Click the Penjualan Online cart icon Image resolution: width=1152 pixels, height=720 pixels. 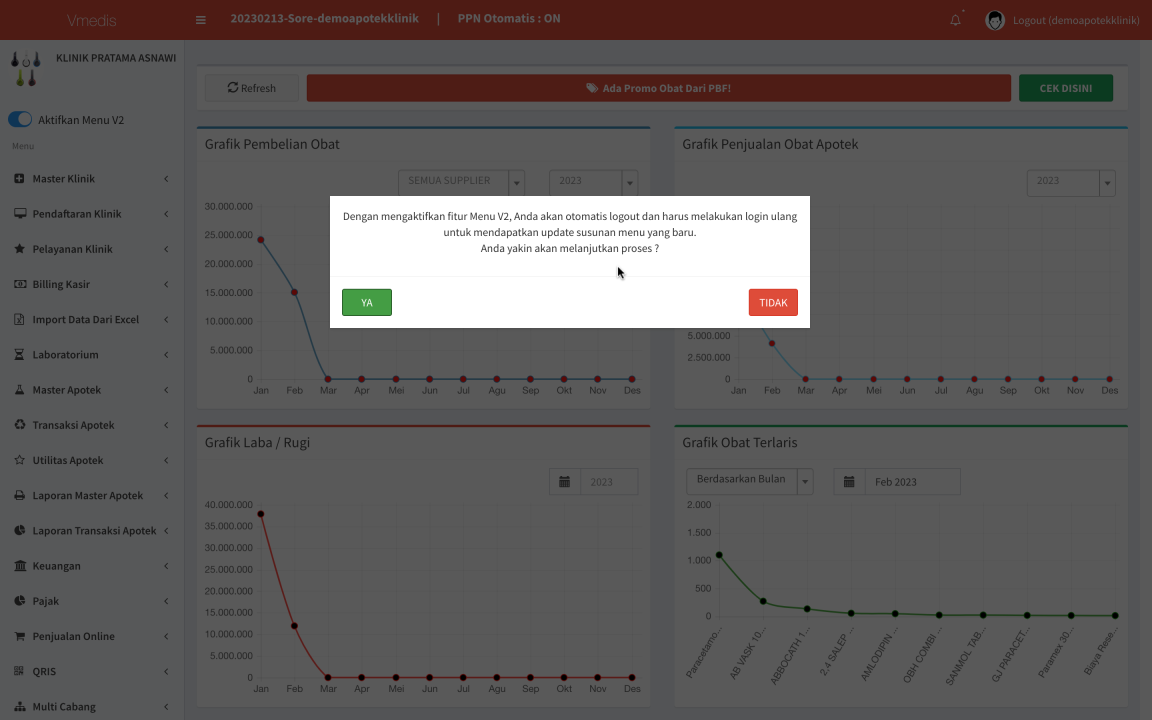[20, 636]
